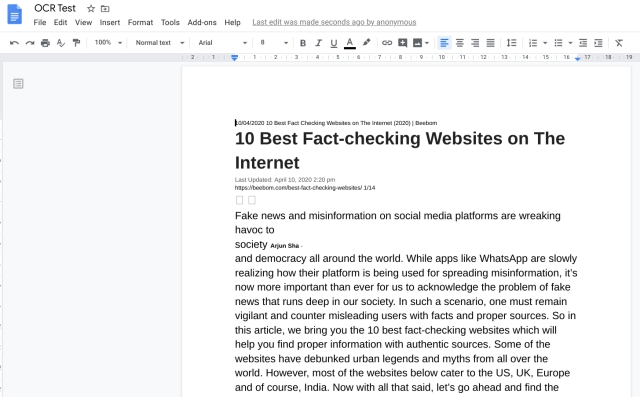Open the Arial font dropdown
The width and height of the screenshot is (640, 397).
[222, 42]
